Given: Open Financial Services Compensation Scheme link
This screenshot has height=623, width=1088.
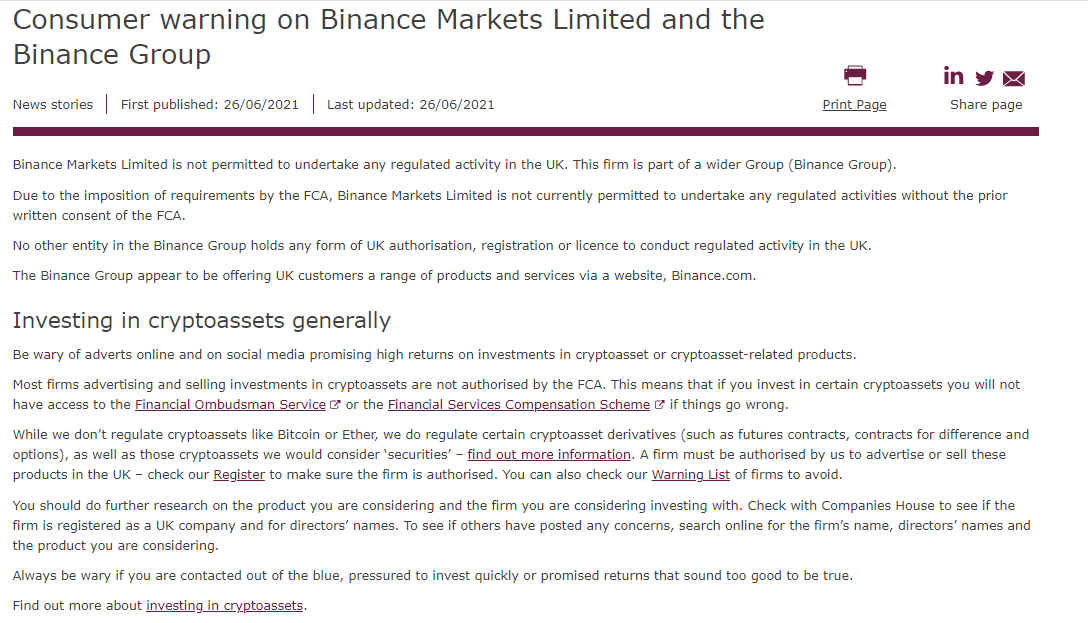Looking at the screenshot, I should pos(519,404).
